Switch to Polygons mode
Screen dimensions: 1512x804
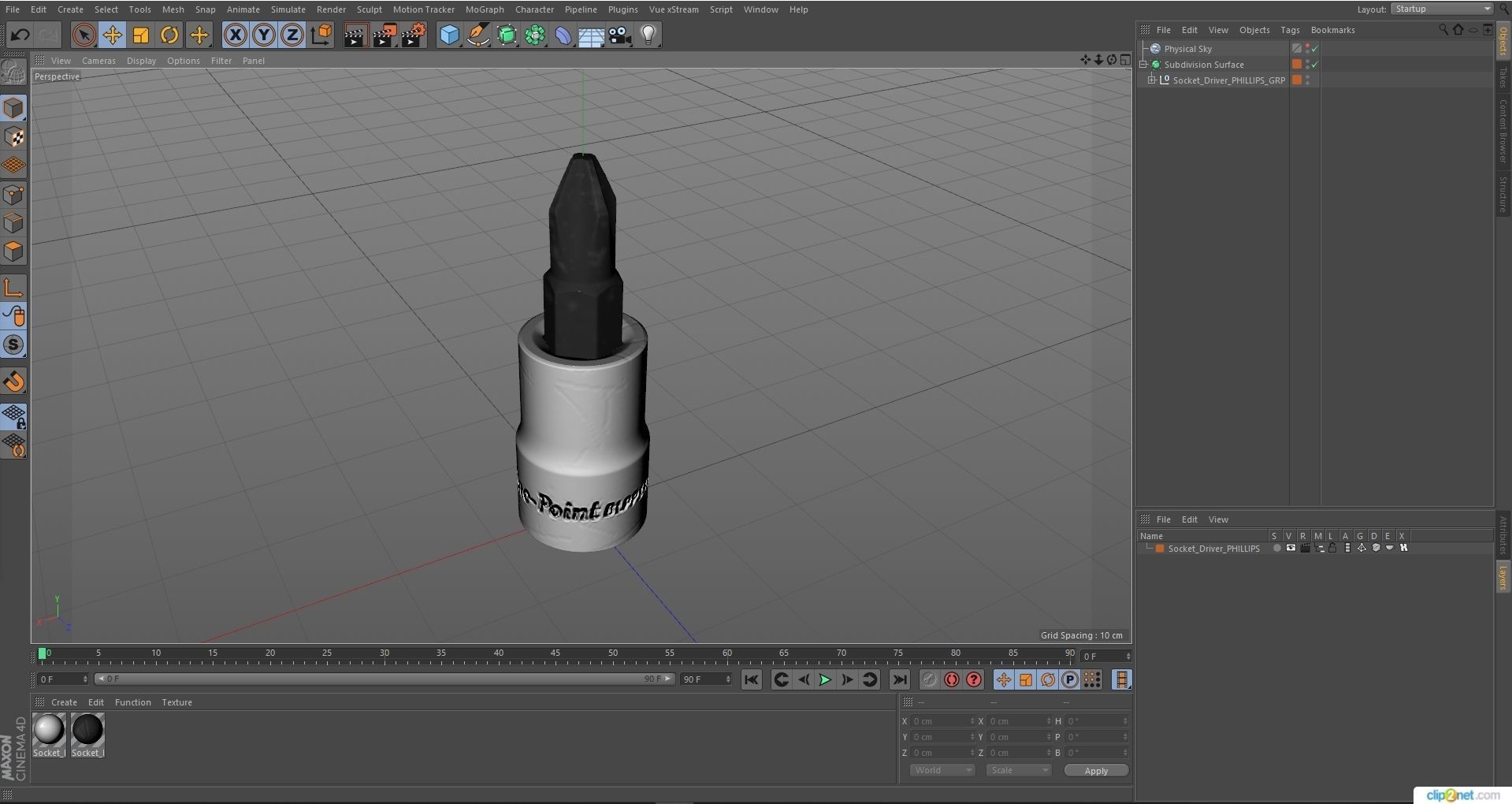[x=13, y=252]
